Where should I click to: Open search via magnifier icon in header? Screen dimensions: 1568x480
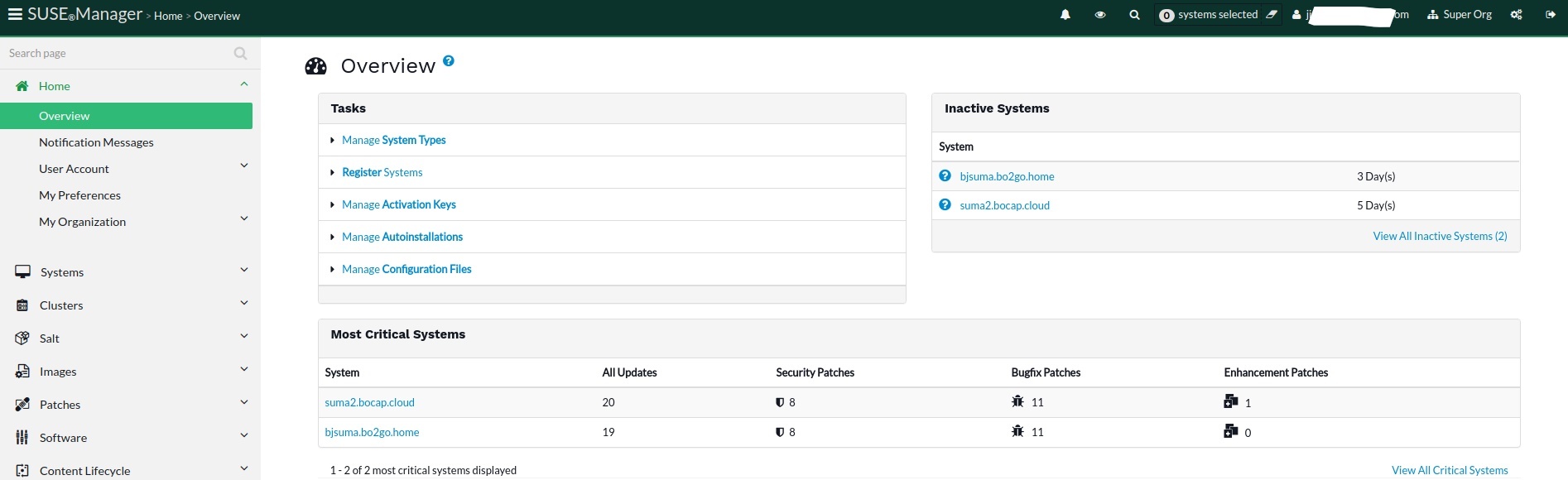(x=1134, y=15)
